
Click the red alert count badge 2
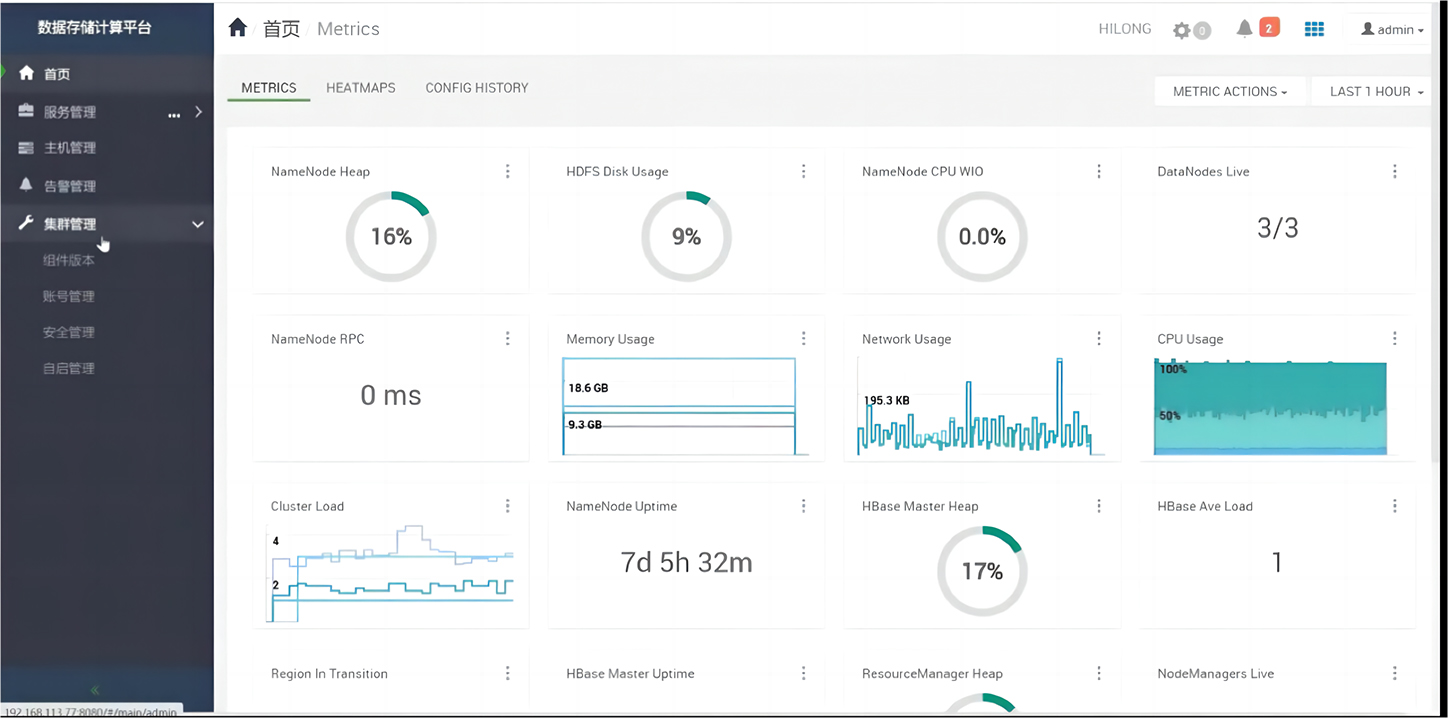coord(1269,28)
